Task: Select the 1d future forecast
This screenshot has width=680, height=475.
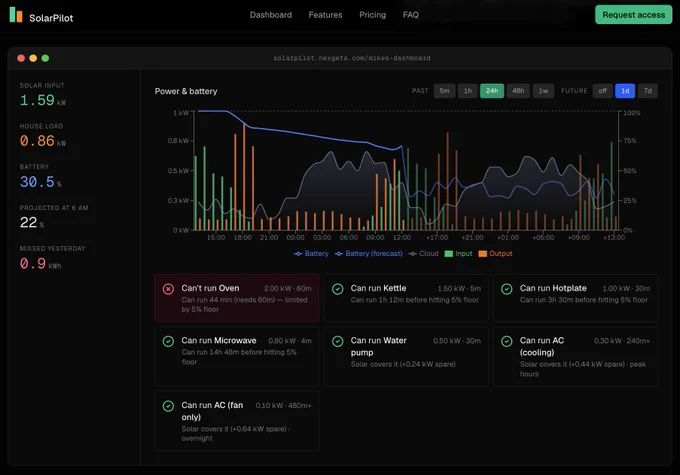Action: pos(625,91)
